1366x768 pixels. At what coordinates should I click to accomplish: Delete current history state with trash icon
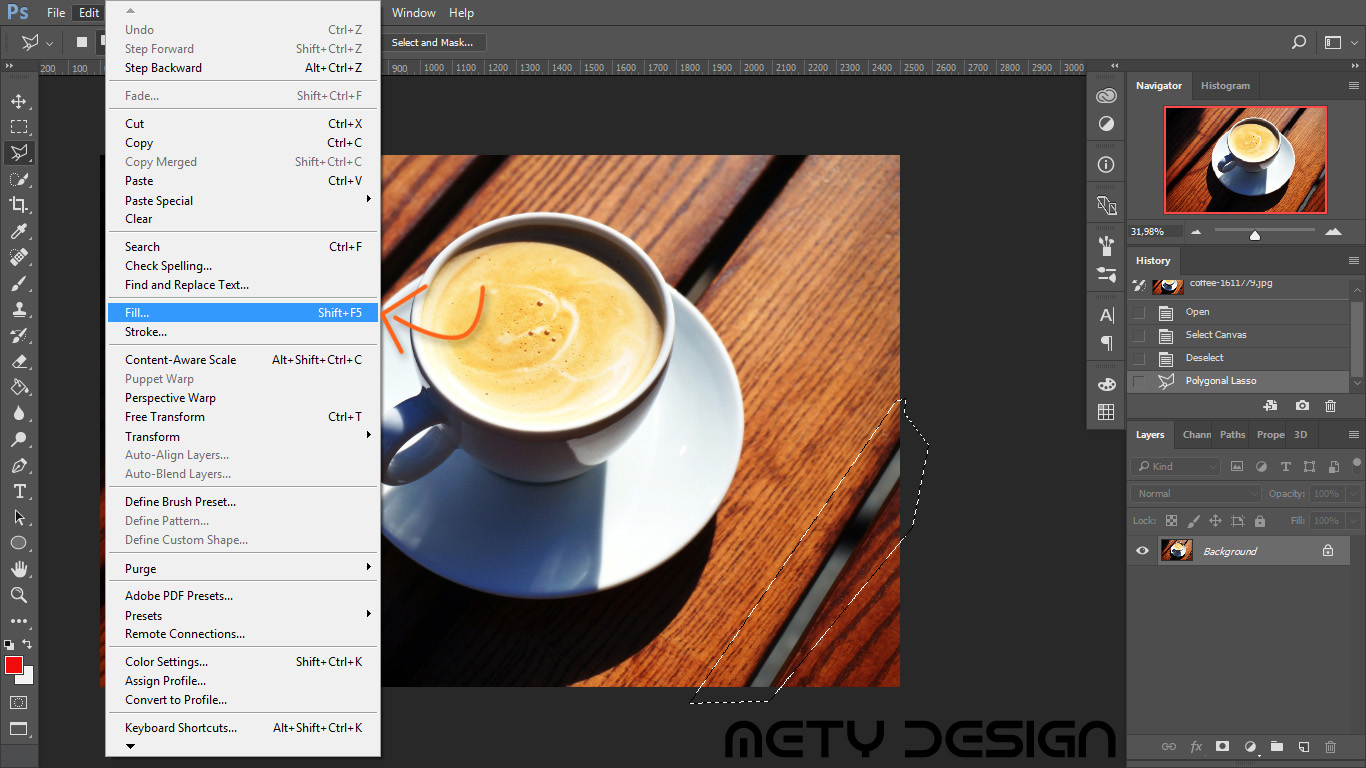click(1330, 406)
